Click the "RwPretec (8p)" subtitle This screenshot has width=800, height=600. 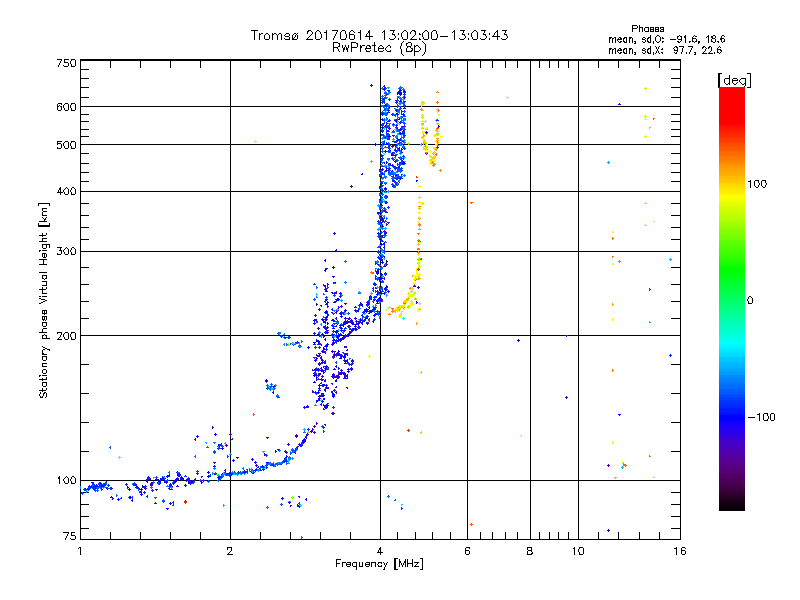pyautogui.click(x=379, y=48)
